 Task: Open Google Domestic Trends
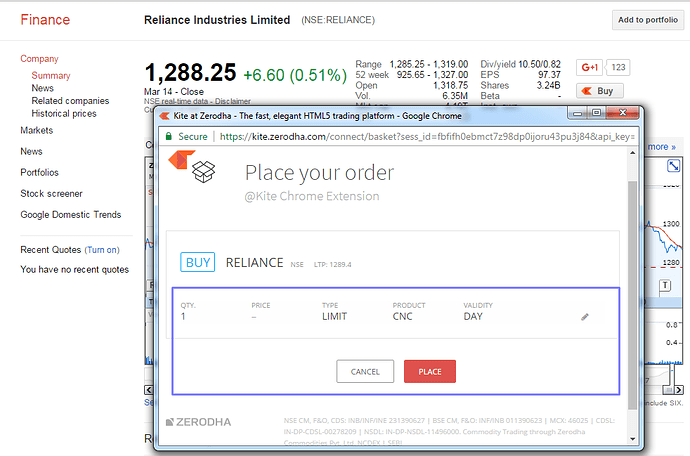(x=70, y=215)
